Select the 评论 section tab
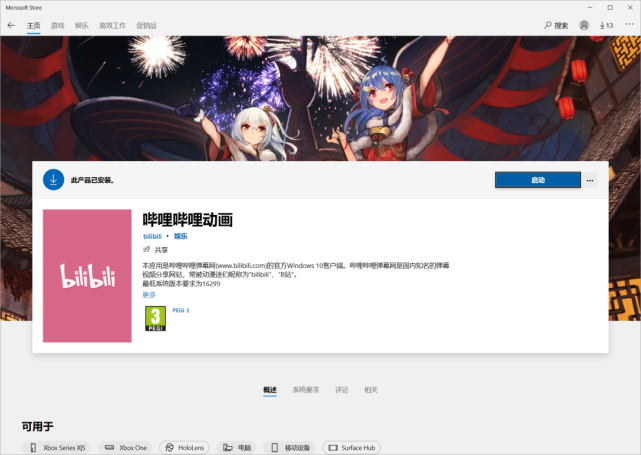Screen dimensions: 641x455 [342, 390]
